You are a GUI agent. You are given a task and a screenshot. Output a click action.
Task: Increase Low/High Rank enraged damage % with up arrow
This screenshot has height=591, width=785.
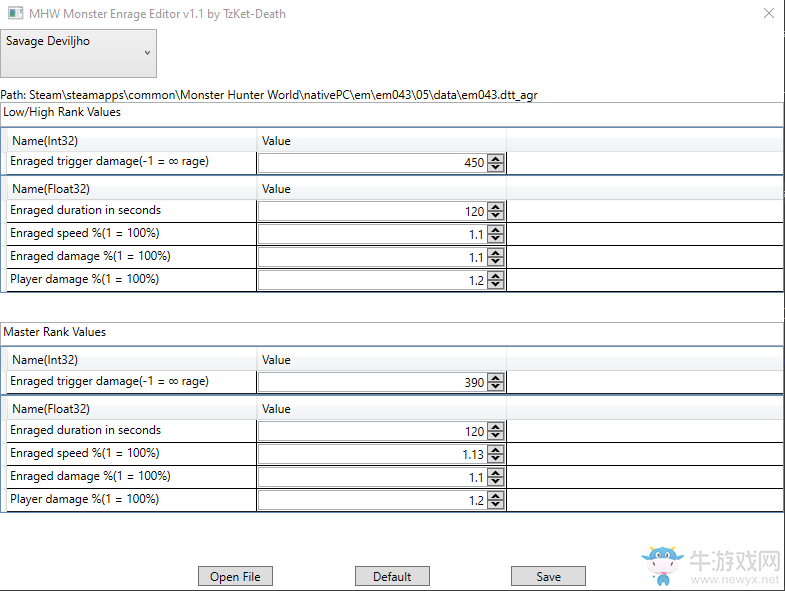pyautogui.click(x=496, y=253)
